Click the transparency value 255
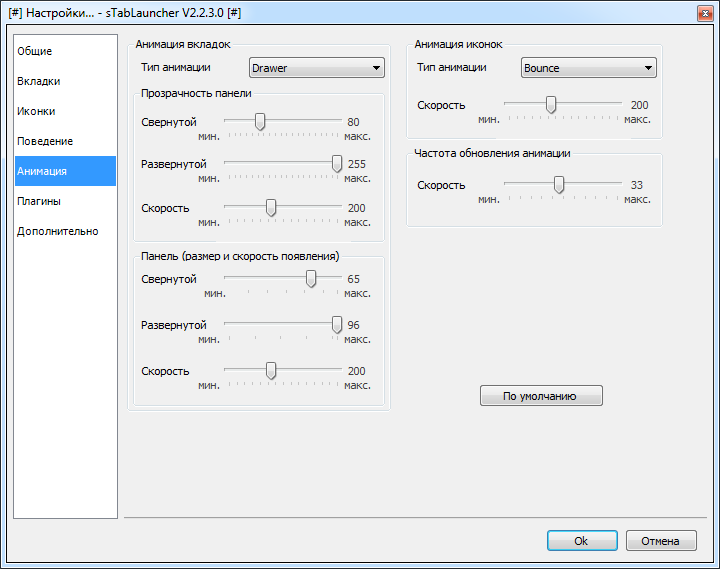This screenshot has width=720, height=569. 357,164
